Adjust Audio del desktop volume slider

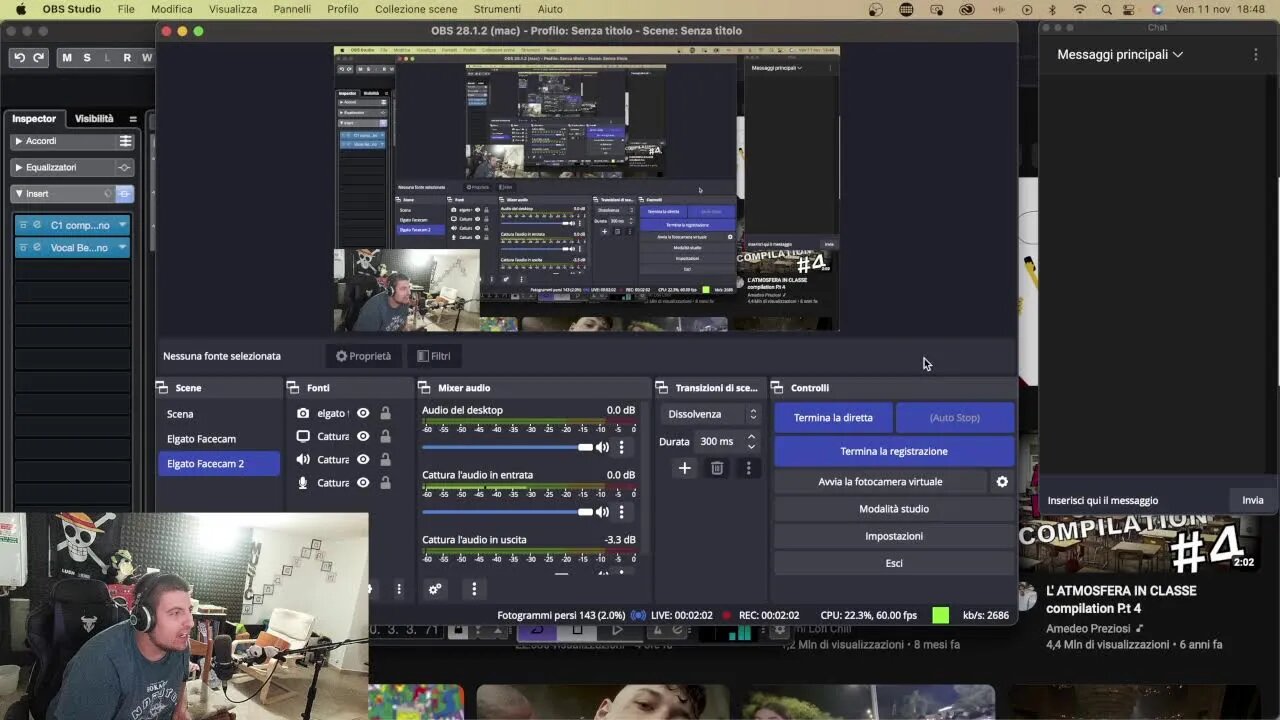pyautogui.click(x=507, y=447)
